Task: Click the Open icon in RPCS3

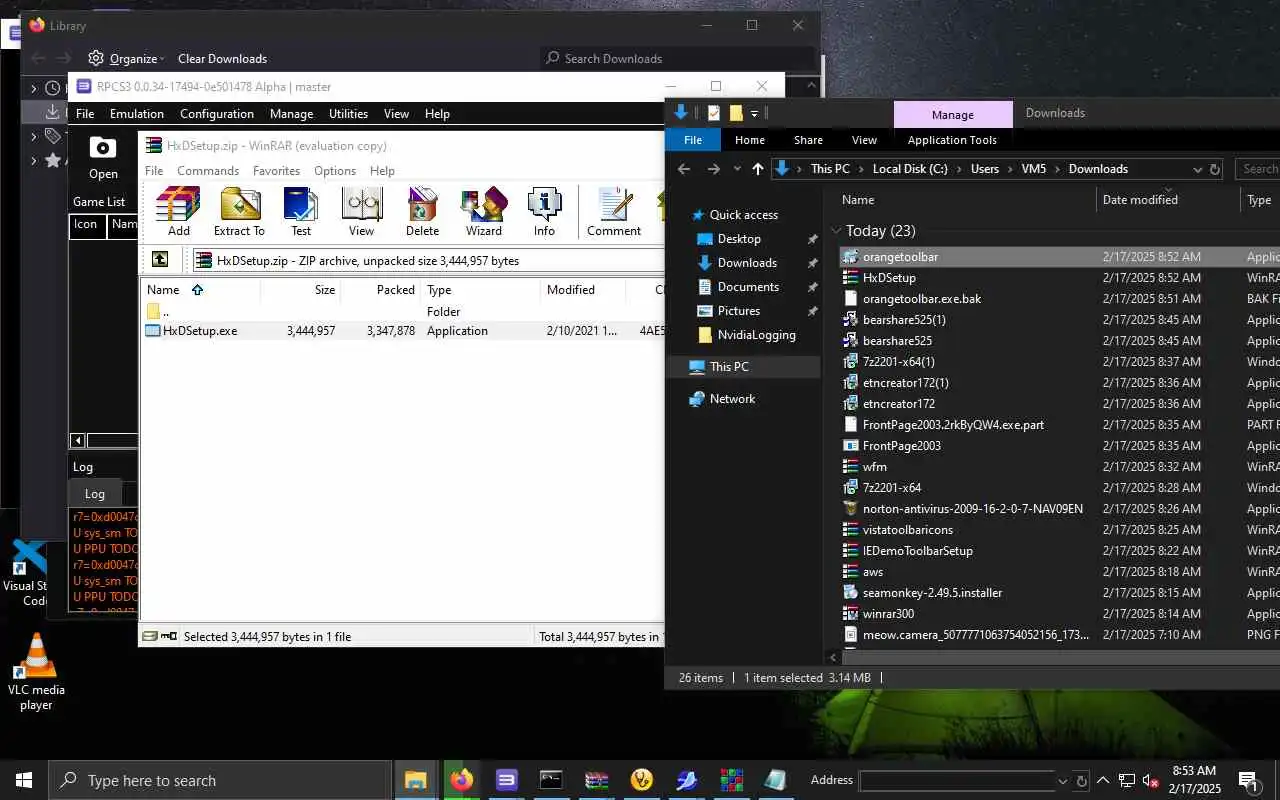Action: point(103,158)
